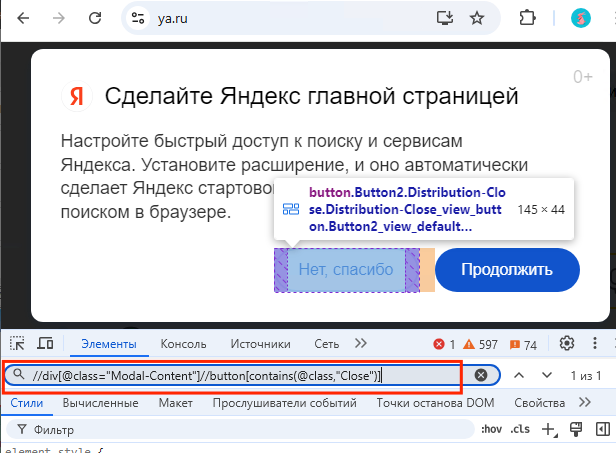Activate the element inspector picker in DevTools
616x453 pixels.
[18, 343]
